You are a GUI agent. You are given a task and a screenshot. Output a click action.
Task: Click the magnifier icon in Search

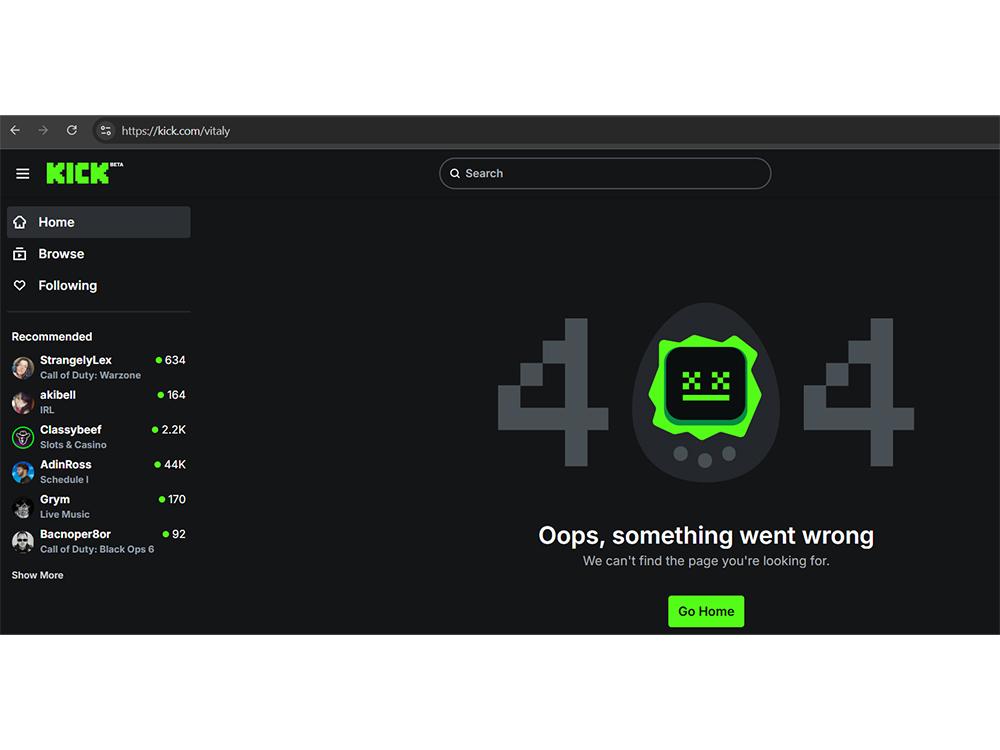coord(455,173)
